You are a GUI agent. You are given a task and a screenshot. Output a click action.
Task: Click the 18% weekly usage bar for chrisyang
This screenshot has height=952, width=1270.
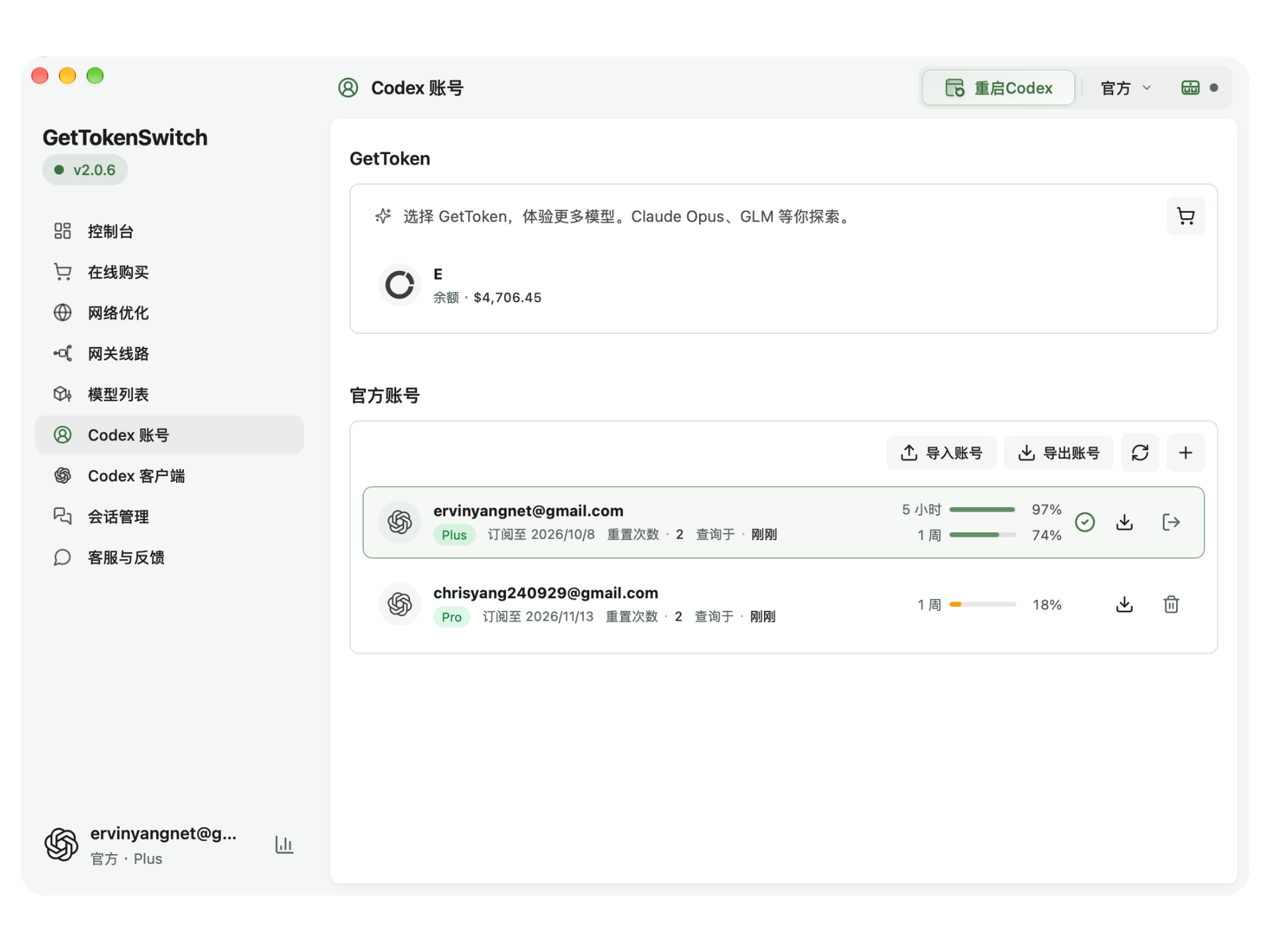pos(983,604)
